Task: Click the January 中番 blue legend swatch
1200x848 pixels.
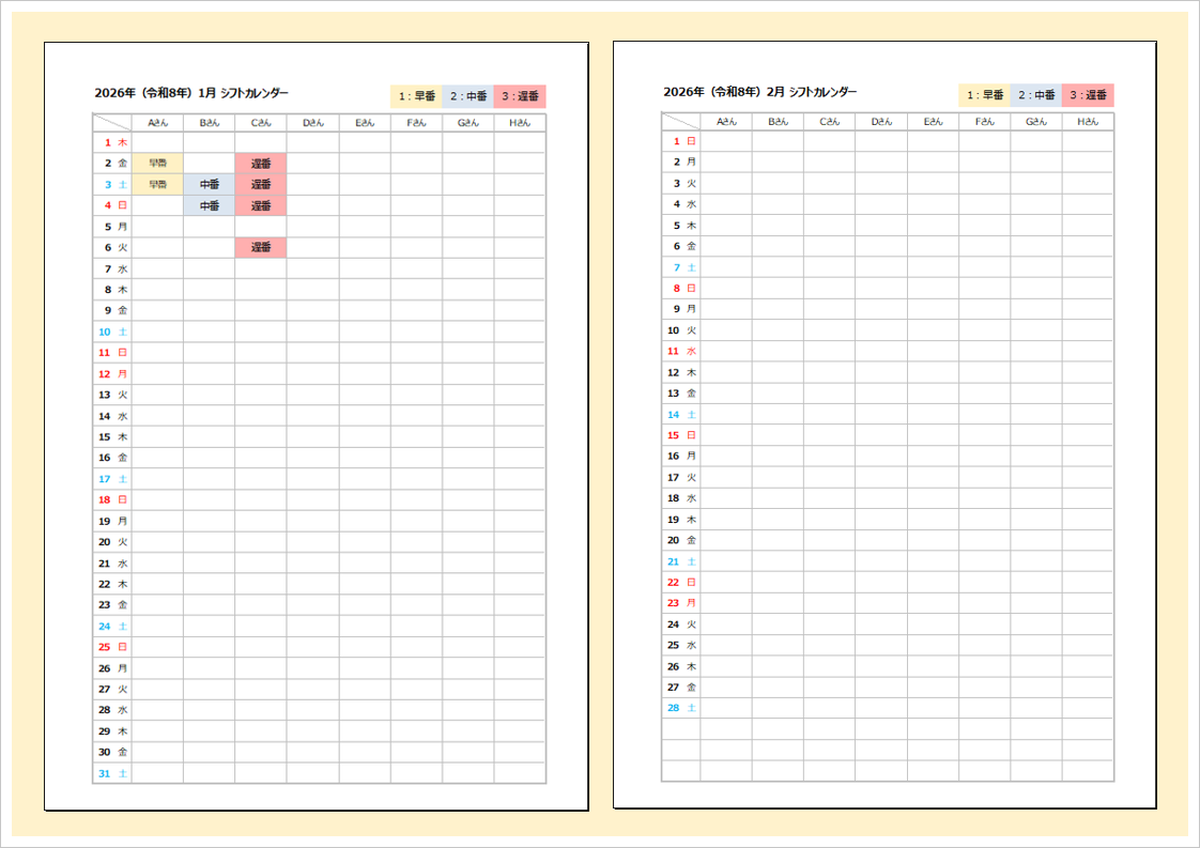Action: point(468,97)
